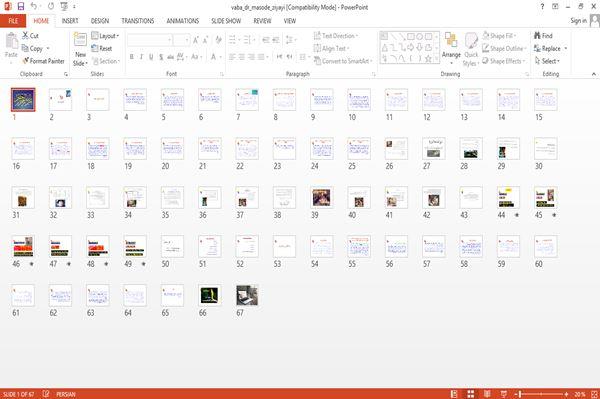Click the spell check icon in status bar
The image size is (600, 399).
(x=46, y=393)
